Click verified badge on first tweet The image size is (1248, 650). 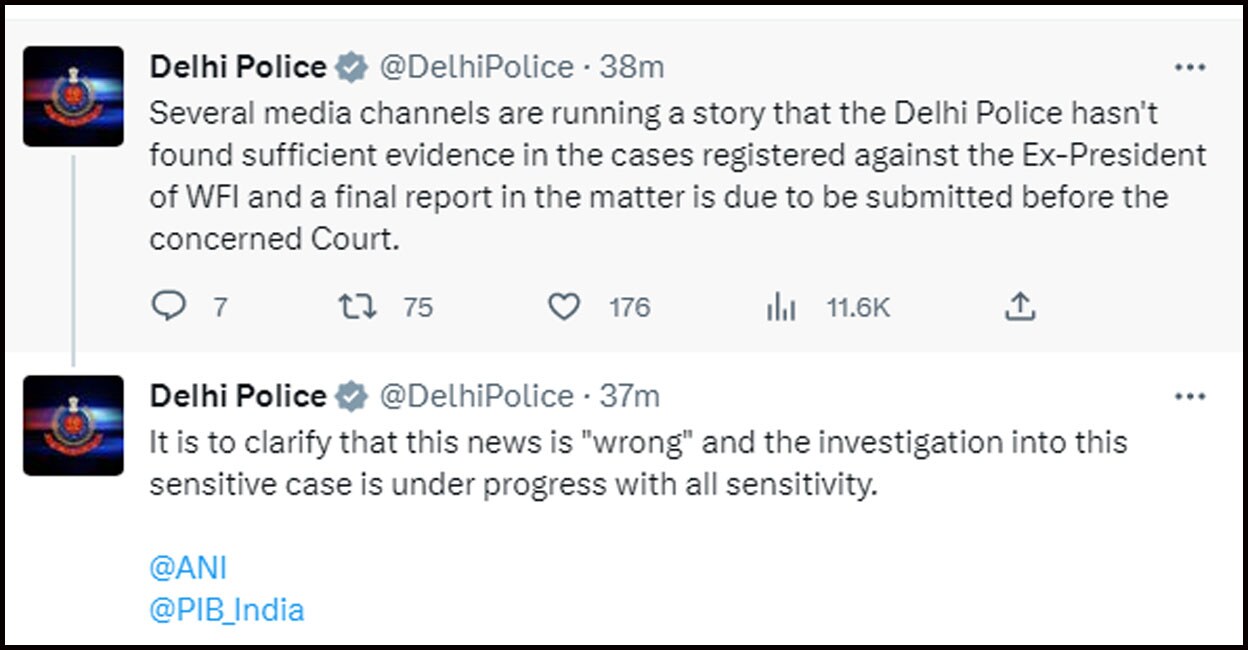tap(350, 68)
